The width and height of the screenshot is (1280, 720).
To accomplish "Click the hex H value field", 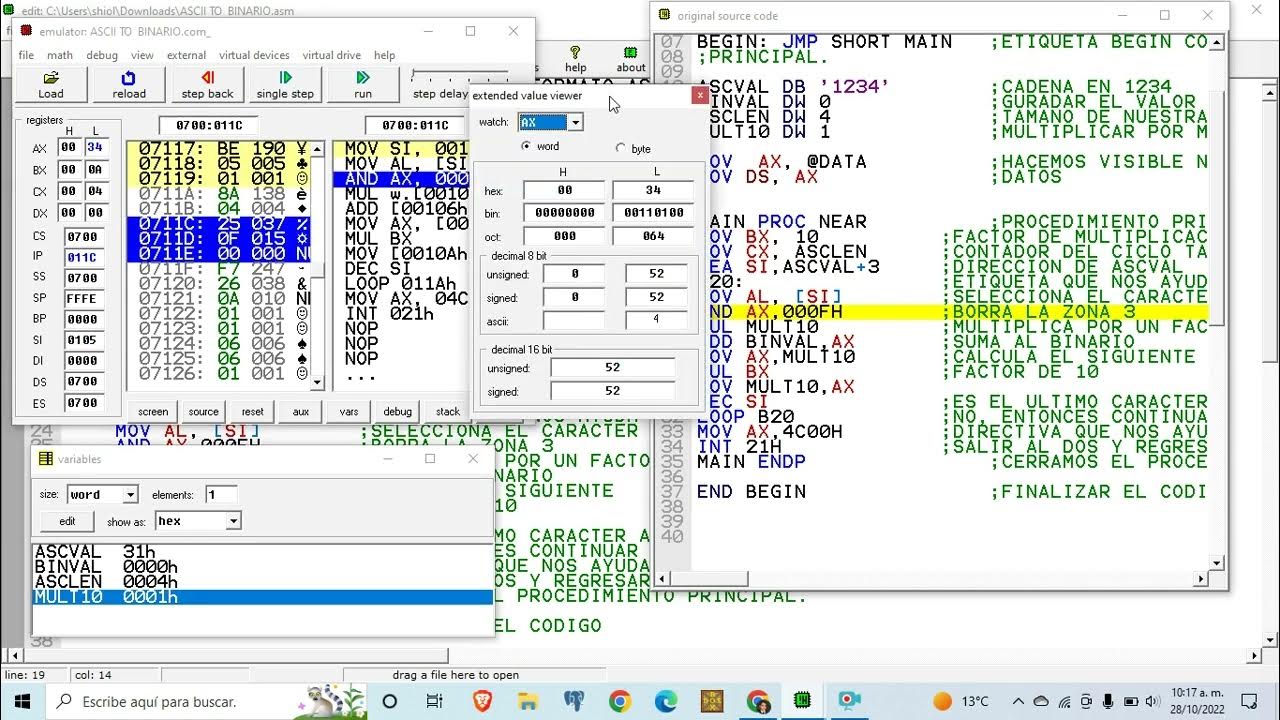I will click(564, 190).
